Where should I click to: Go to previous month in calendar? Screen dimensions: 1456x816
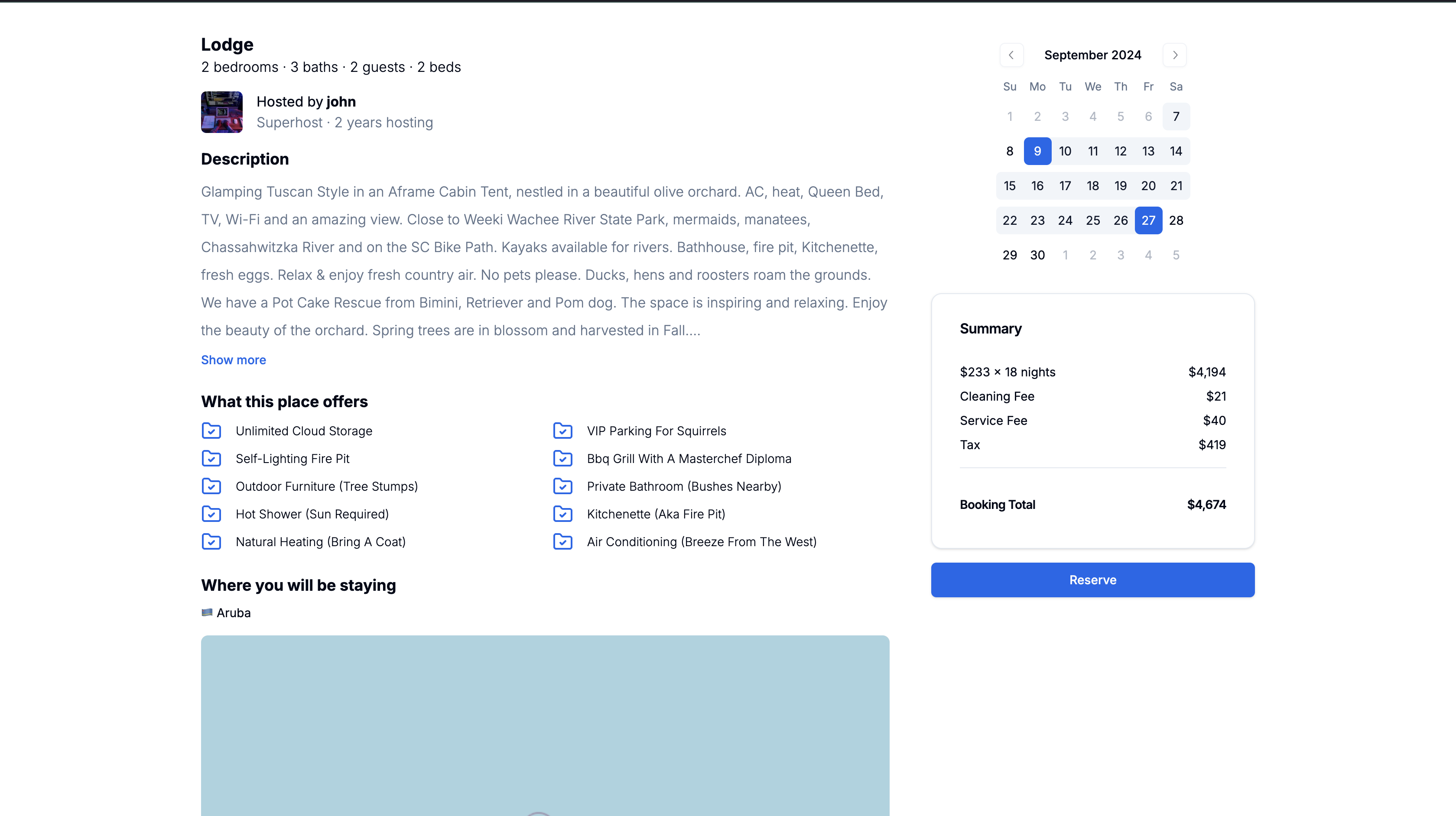click(x=1011, y=55)
